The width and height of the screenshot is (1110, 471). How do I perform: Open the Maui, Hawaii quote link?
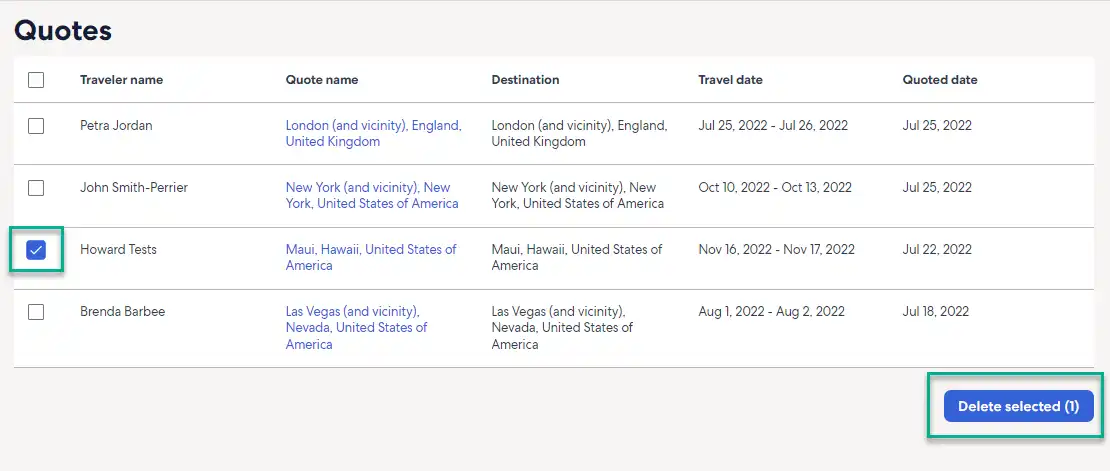[371, 258]
